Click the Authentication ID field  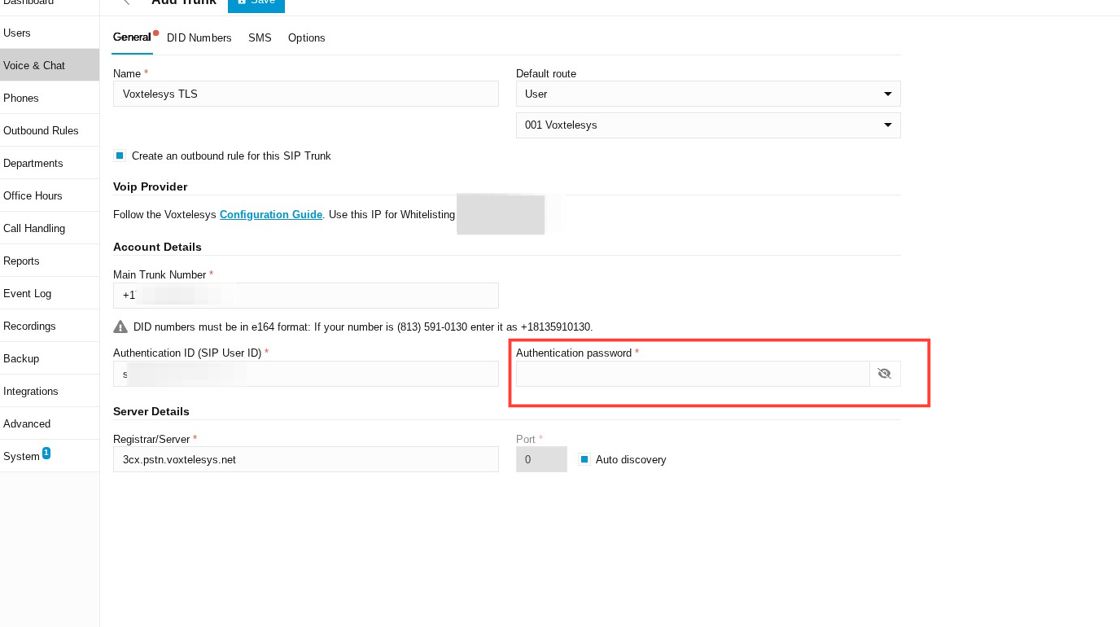306,373
